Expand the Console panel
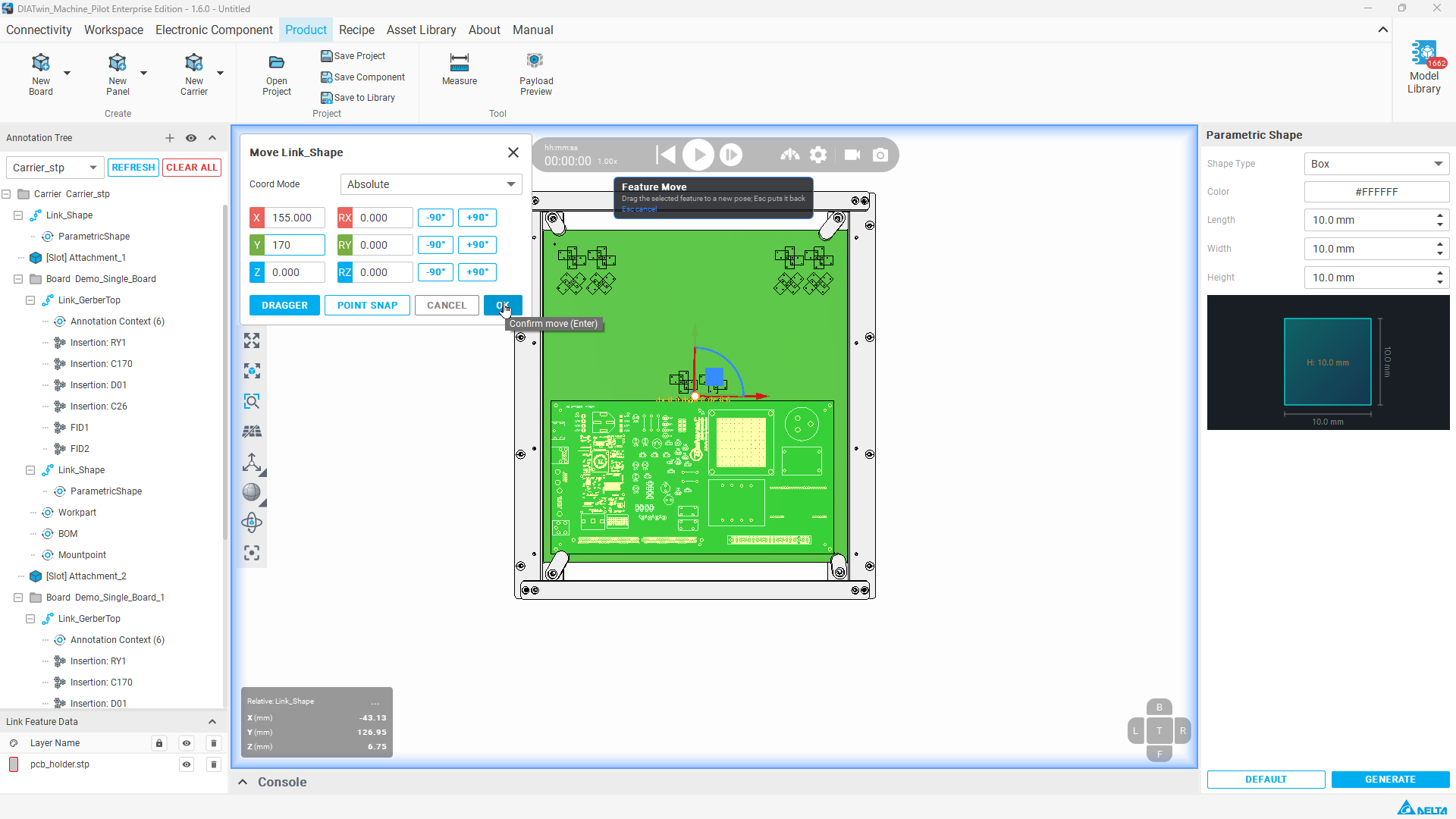Image resolution: width=1456 pixels, height=819 pixels. (243, 782)
